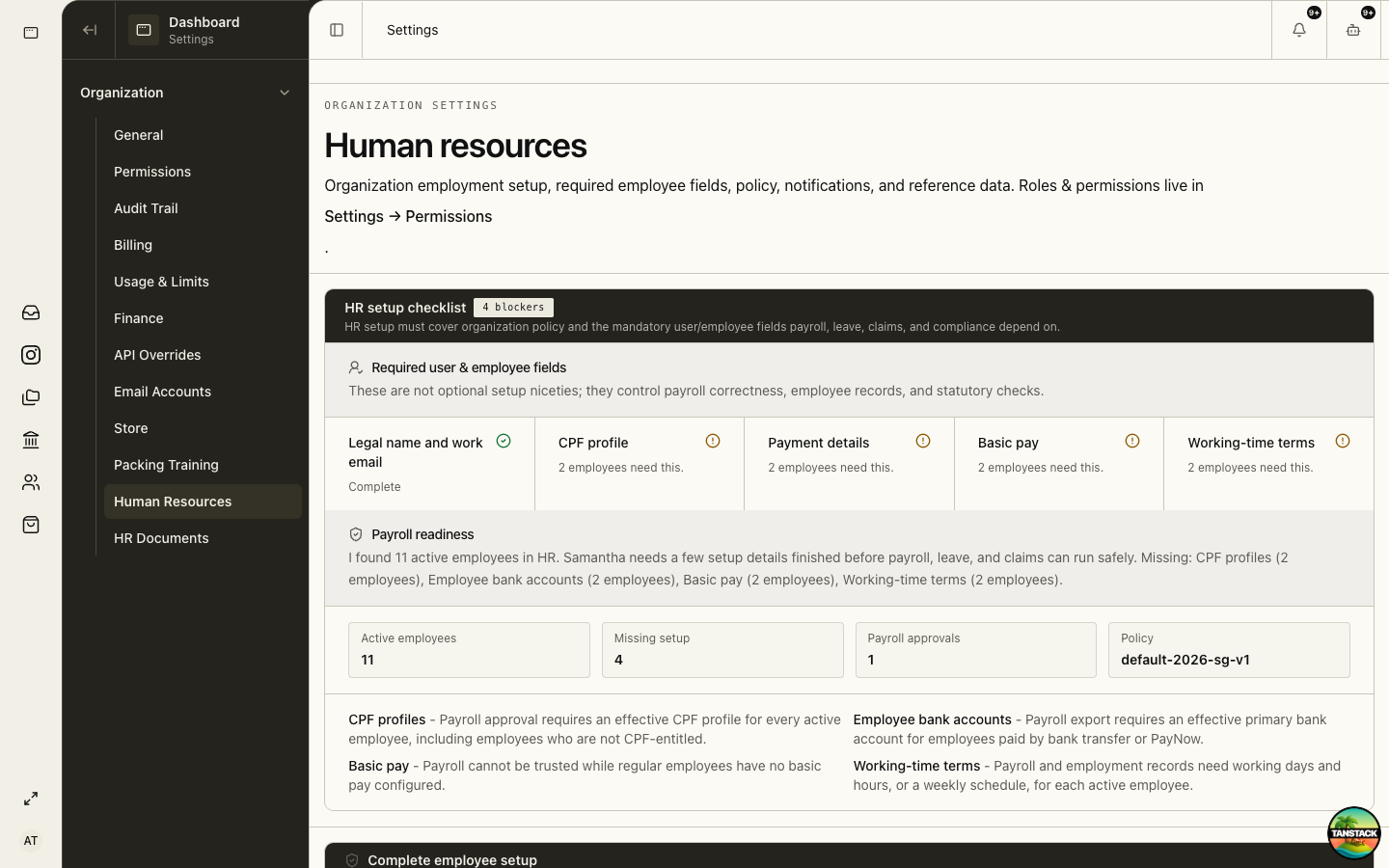Screen dimensions: 1389x868
Task: Open HR Documents
Action: point(203,538)
